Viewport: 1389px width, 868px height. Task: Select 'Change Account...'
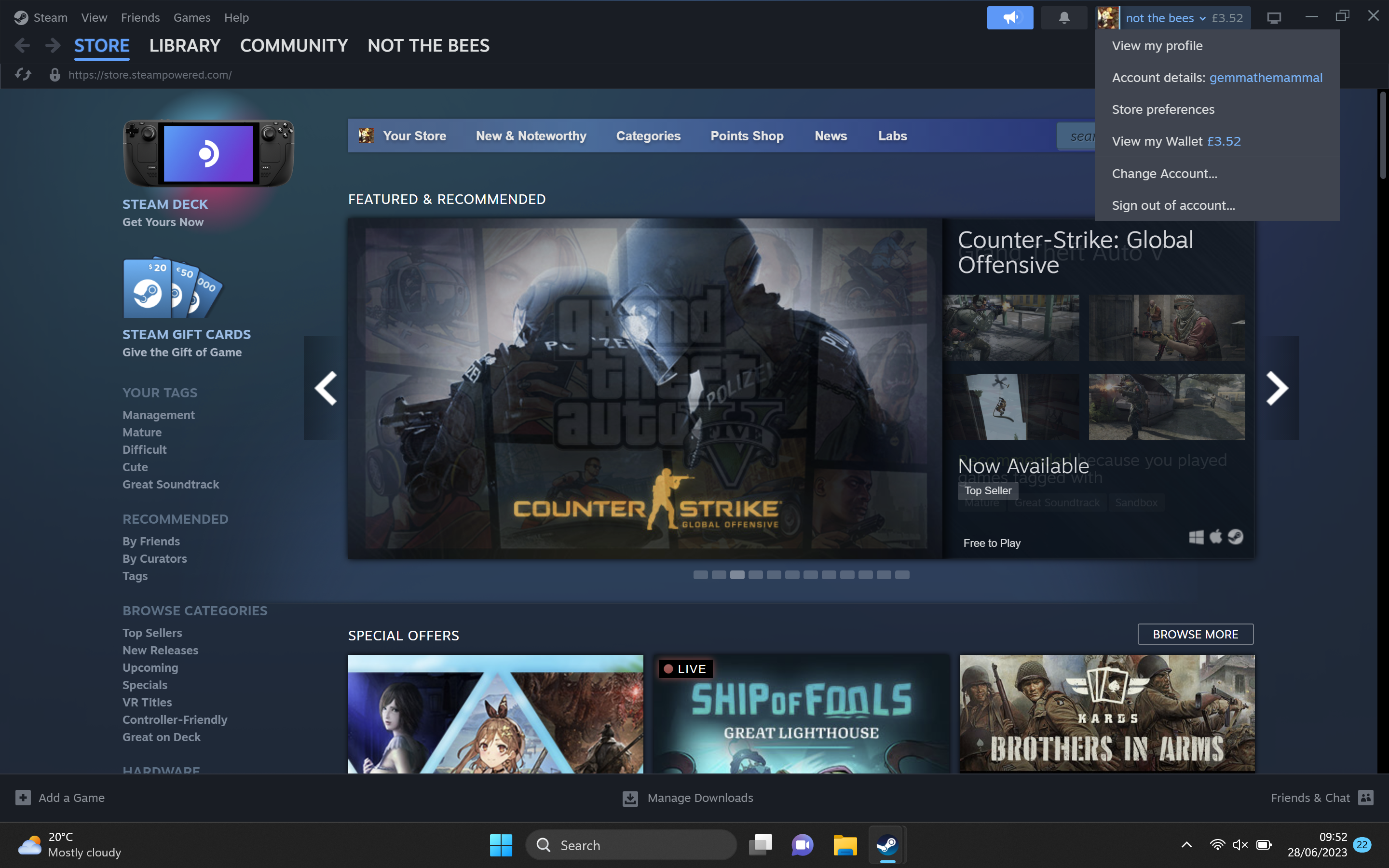[x=1217, y=174]
